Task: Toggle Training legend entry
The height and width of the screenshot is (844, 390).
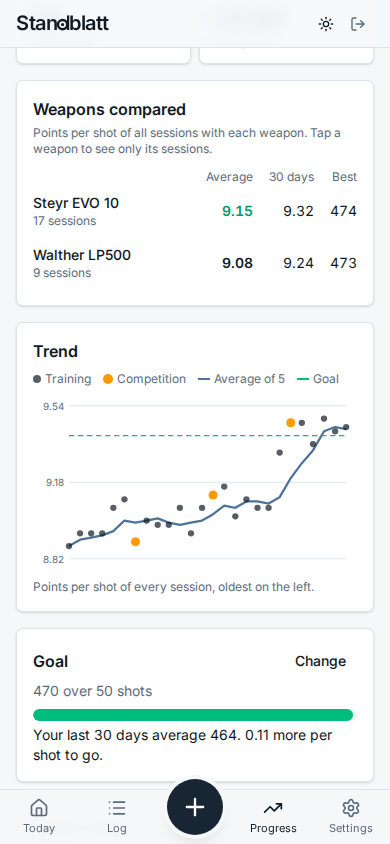Action: pos(62,379)
